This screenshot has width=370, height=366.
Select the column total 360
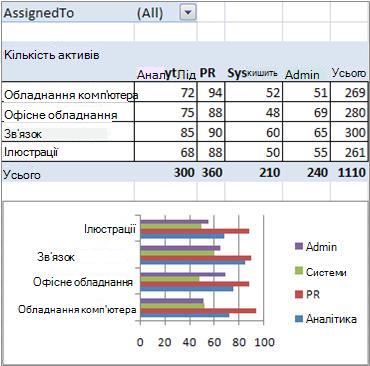[212, 172]
